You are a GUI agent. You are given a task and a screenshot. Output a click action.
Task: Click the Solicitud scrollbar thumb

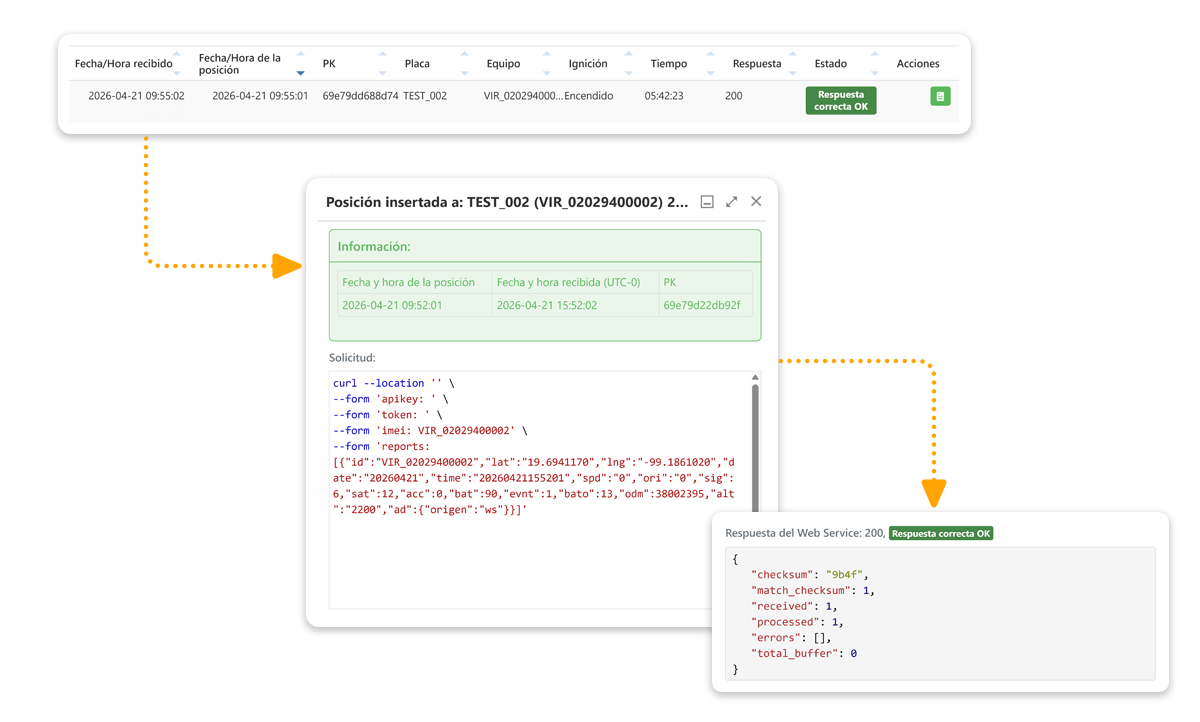(755, 450)
